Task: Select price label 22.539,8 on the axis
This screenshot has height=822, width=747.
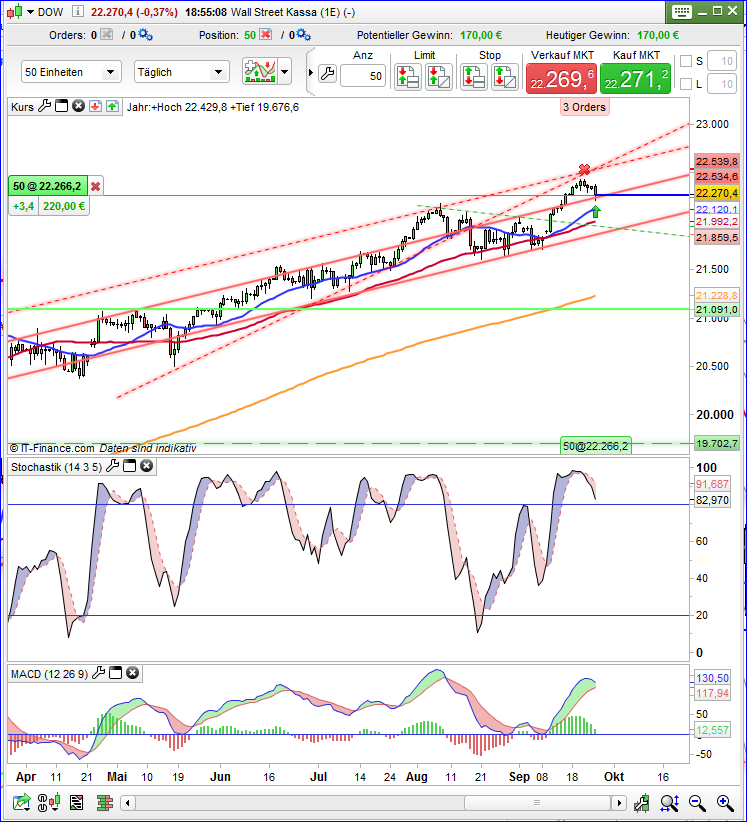Action: tap(717, 161)
